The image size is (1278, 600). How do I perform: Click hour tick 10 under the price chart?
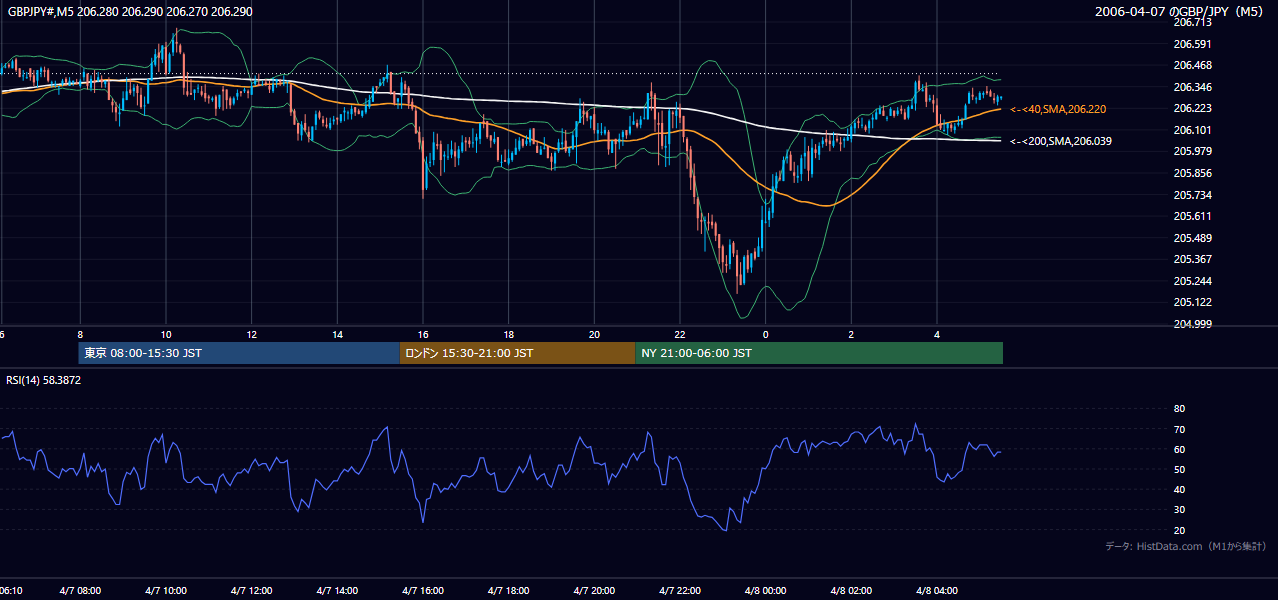166,334
